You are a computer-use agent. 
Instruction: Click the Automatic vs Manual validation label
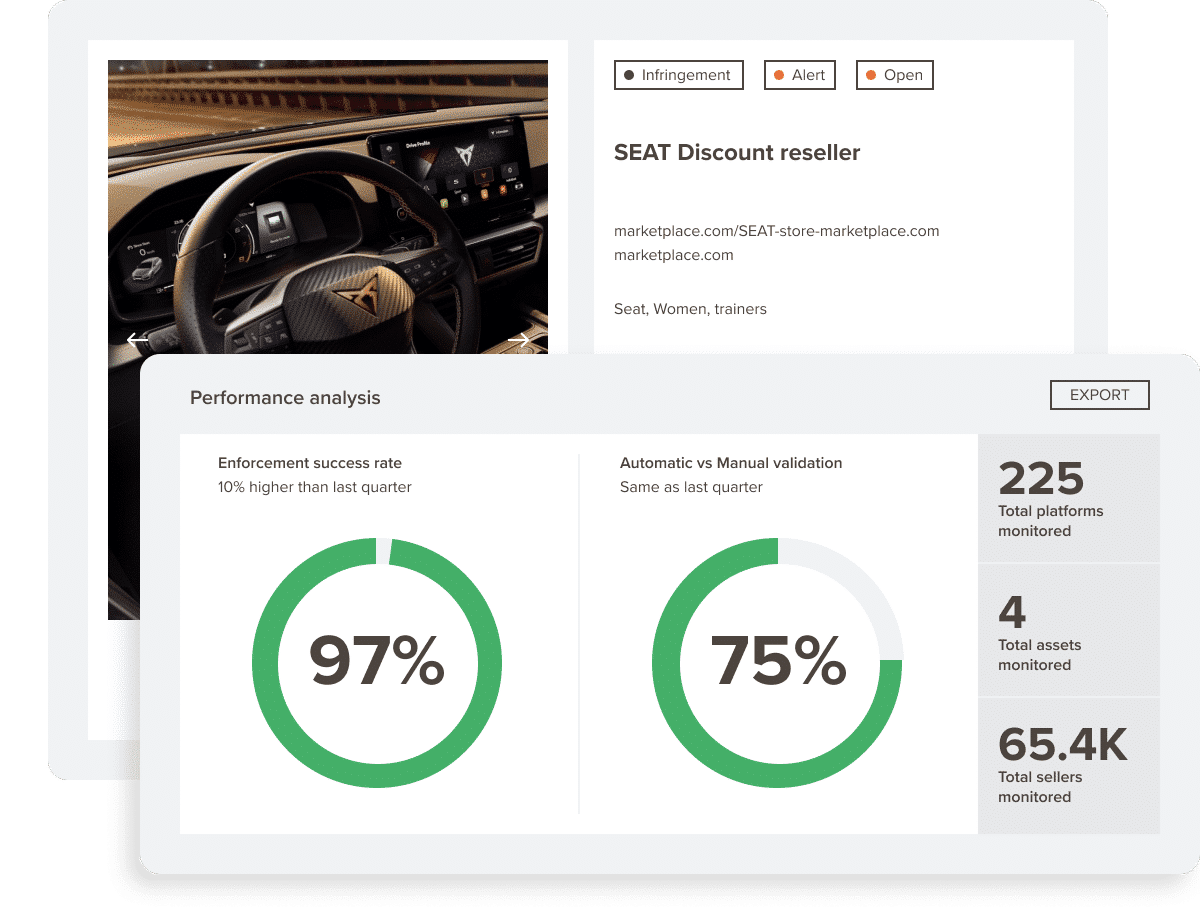pyautogui.click(x=731, y=463)
